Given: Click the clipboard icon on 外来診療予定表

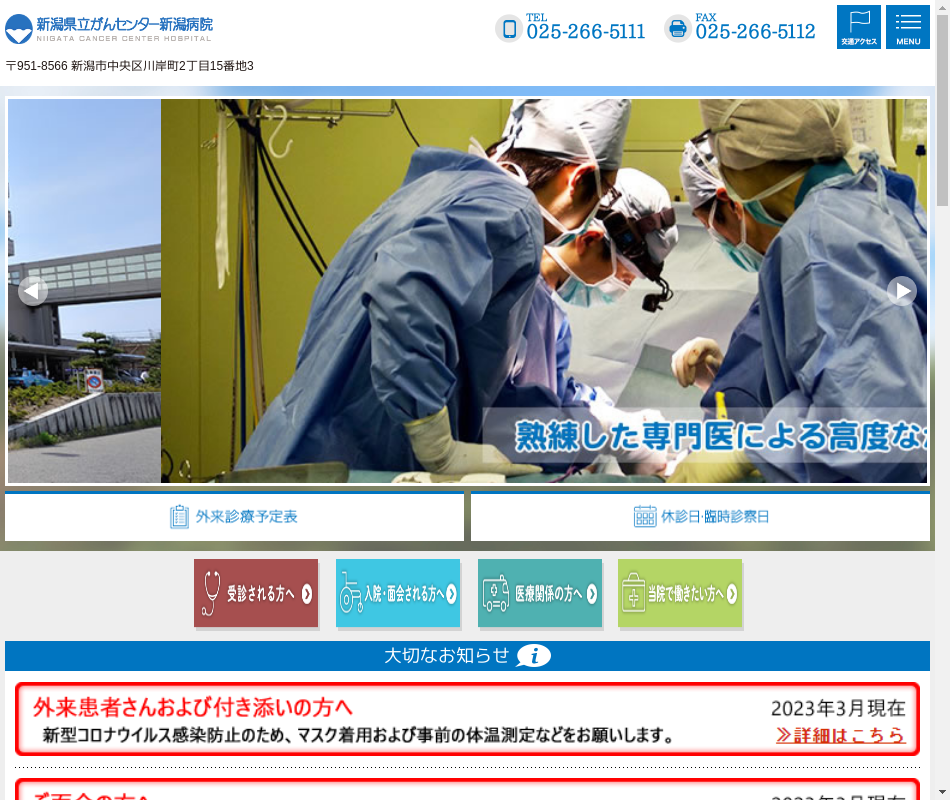Looking at the screenshot, I should pos(179,517).
